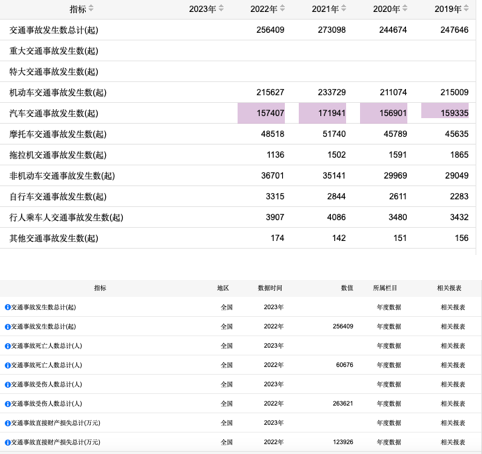The width and height of the screenshot is (482, 454).
Task: Select row label 其他交通事故发生数(起)
Action: [54, 238]
